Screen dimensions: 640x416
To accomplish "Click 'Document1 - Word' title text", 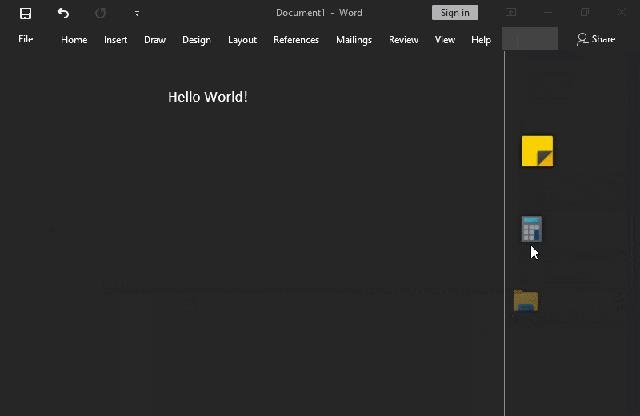I will [319, 13].
